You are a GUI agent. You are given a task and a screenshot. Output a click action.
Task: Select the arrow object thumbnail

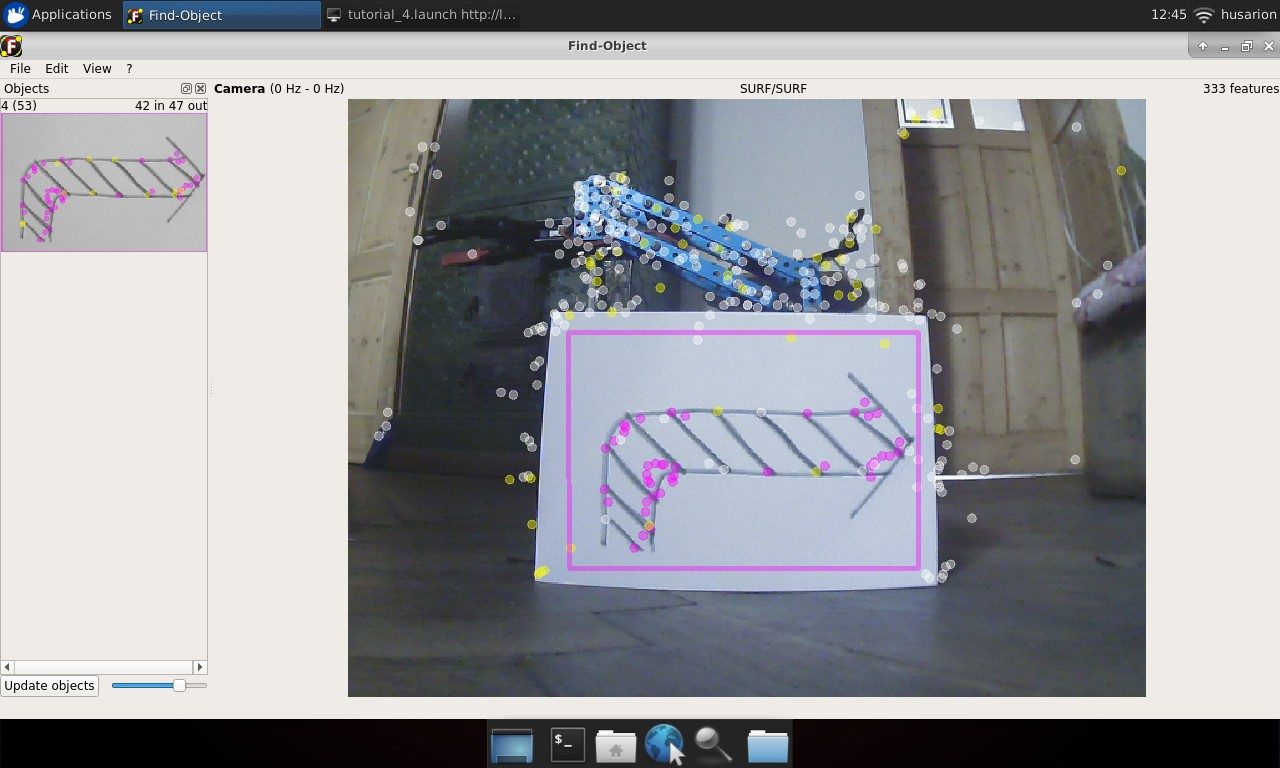click(x=104, y=182)
